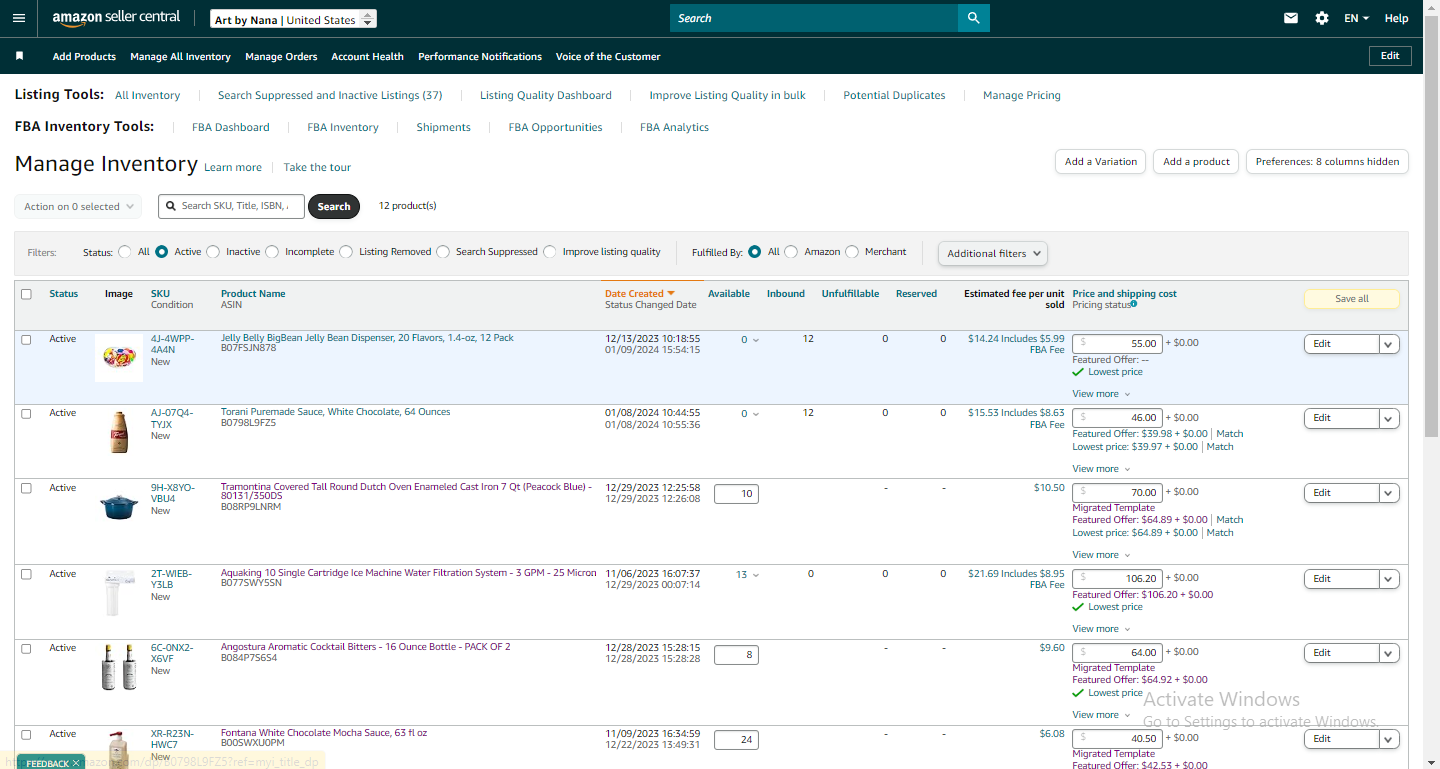
Task: Click the Add a product button
Action: [x=1197, y=162]
